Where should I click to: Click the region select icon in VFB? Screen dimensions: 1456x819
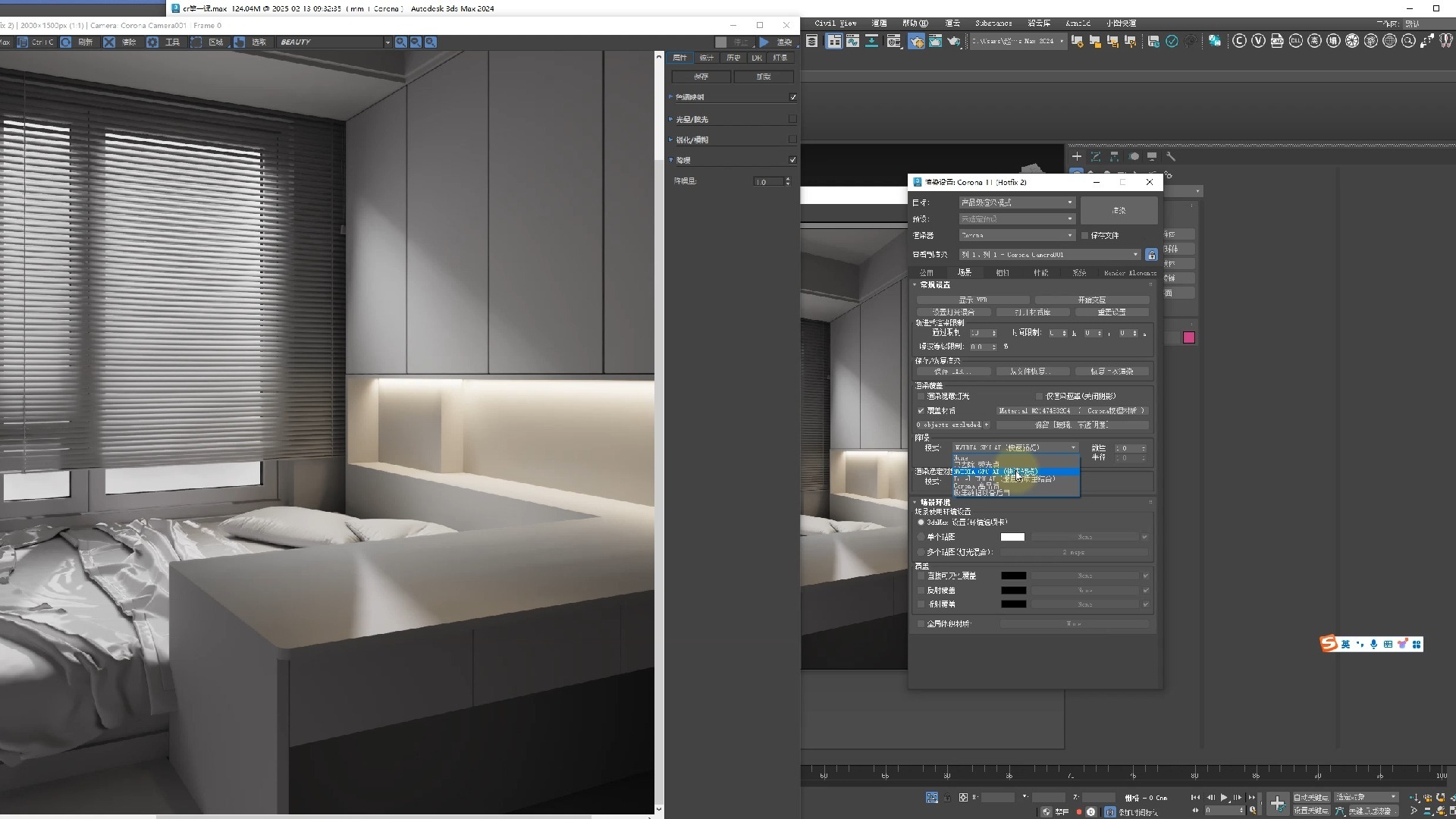[196, 42]
